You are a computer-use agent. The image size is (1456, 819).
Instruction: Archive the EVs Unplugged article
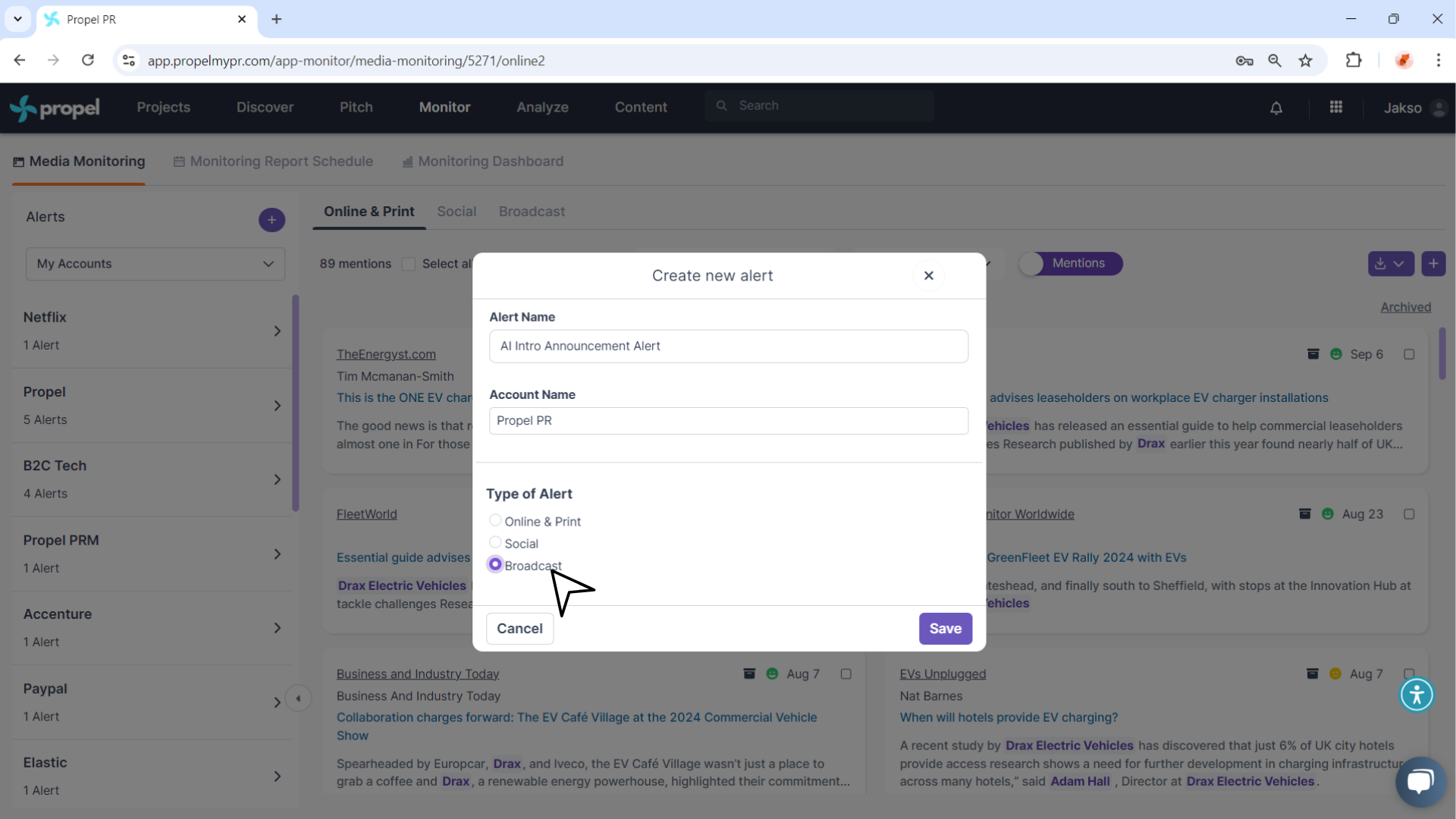point(1313,673)
